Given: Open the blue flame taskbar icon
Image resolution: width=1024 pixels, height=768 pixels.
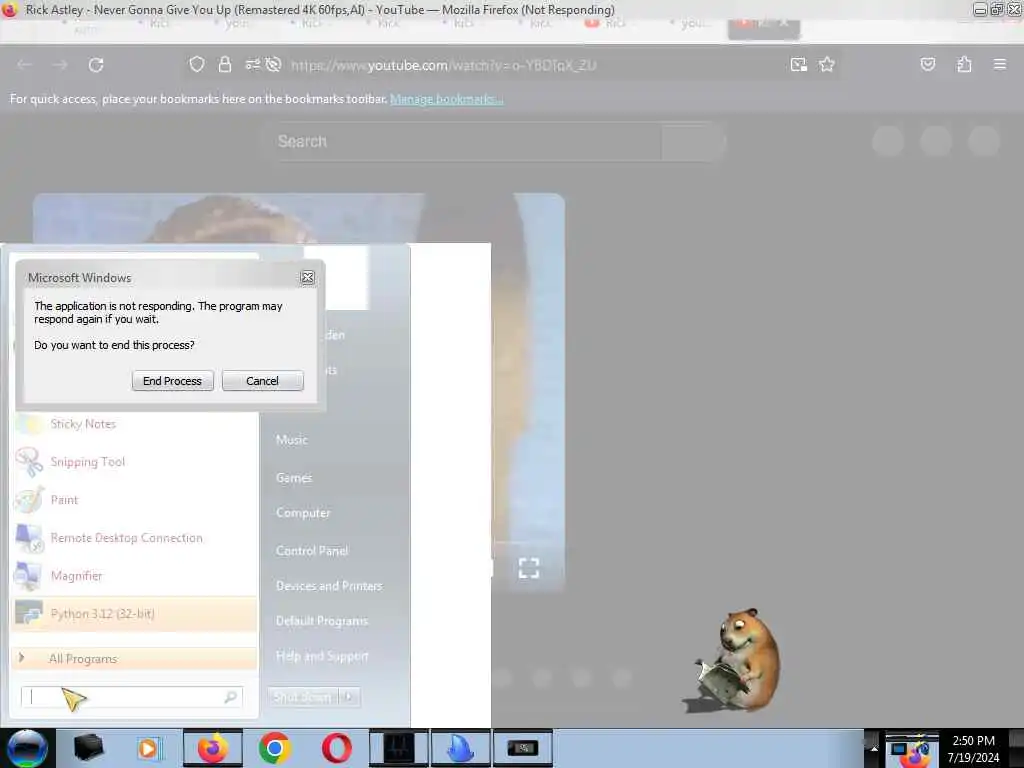Looking at the screenshot, I should [461, 748].
